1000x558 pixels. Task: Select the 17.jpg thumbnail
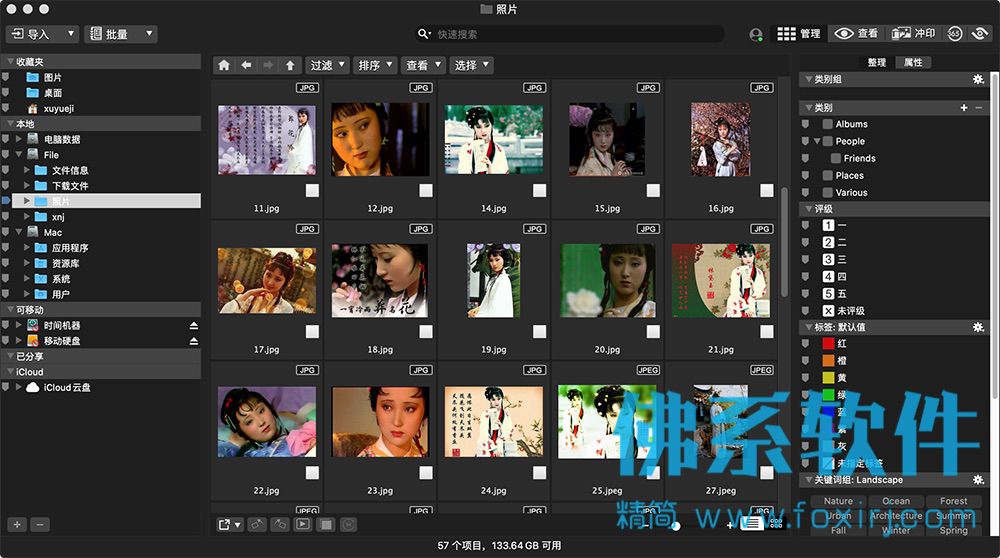267,281
